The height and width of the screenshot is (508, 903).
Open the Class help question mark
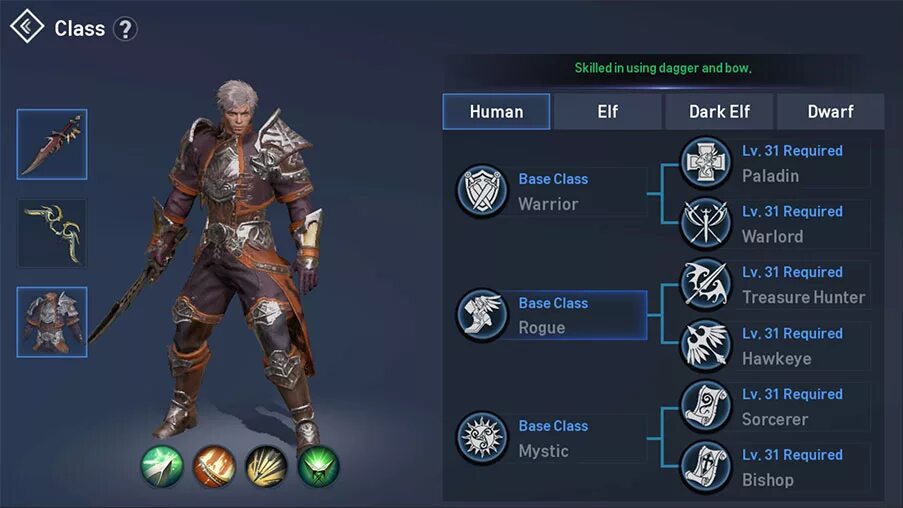pos(125,29)
